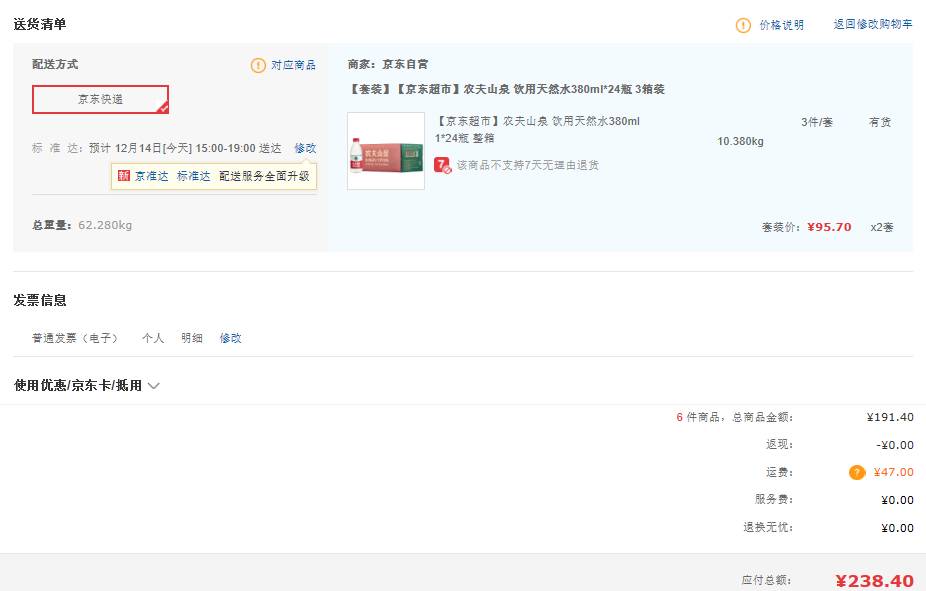Select the 京准达 delivery service link
The height and width of the screenshot is (591, 926).
coord(152,176)
